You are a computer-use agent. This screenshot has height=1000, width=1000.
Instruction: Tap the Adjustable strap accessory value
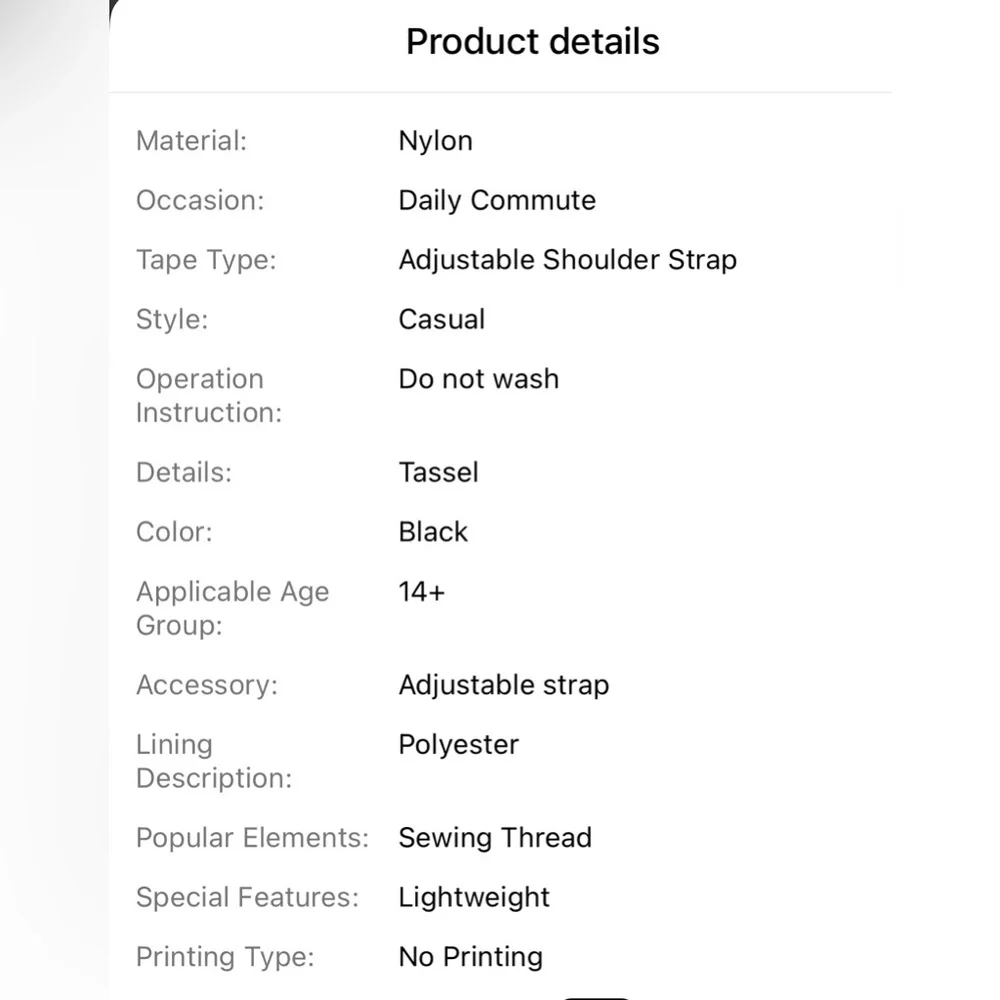point(503,685)
